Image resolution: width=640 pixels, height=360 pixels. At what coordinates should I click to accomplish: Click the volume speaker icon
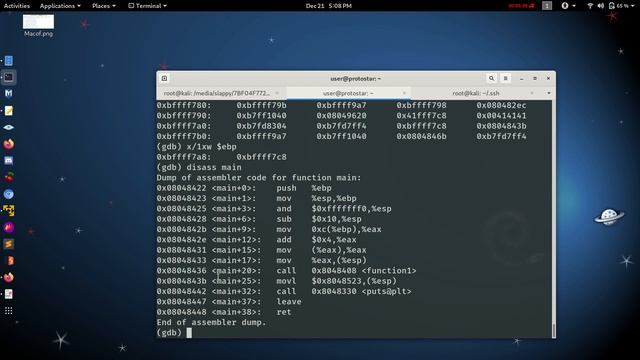coord(601,6)
